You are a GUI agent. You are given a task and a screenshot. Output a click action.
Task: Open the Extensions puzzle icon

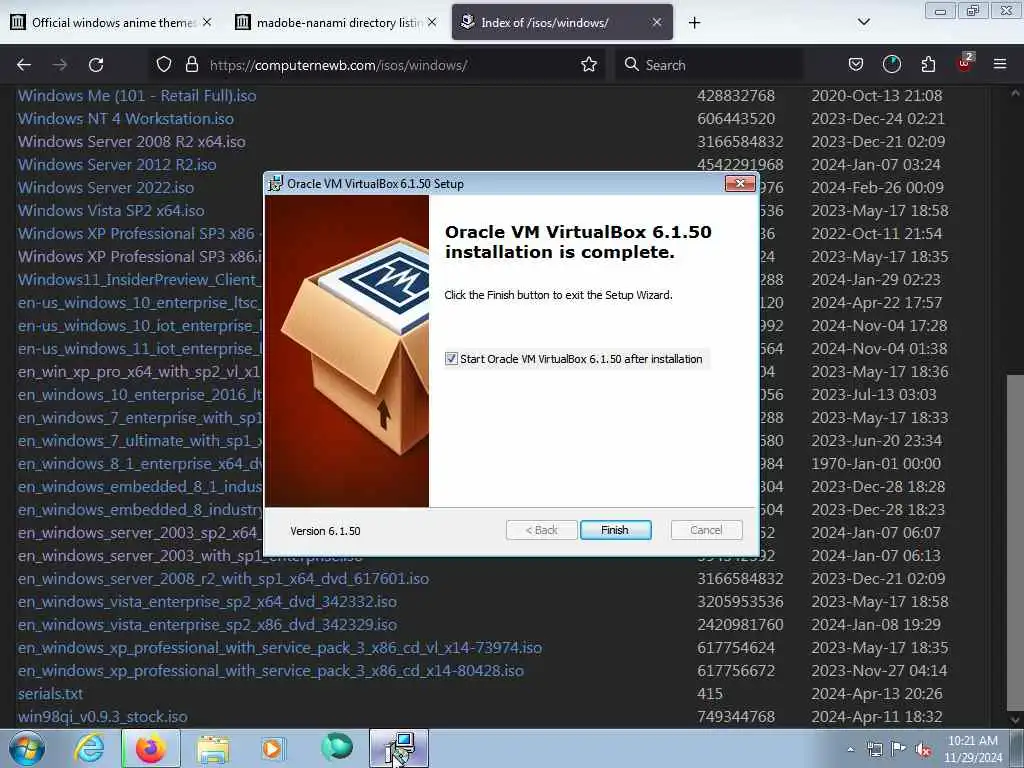[x=928, y=65]
